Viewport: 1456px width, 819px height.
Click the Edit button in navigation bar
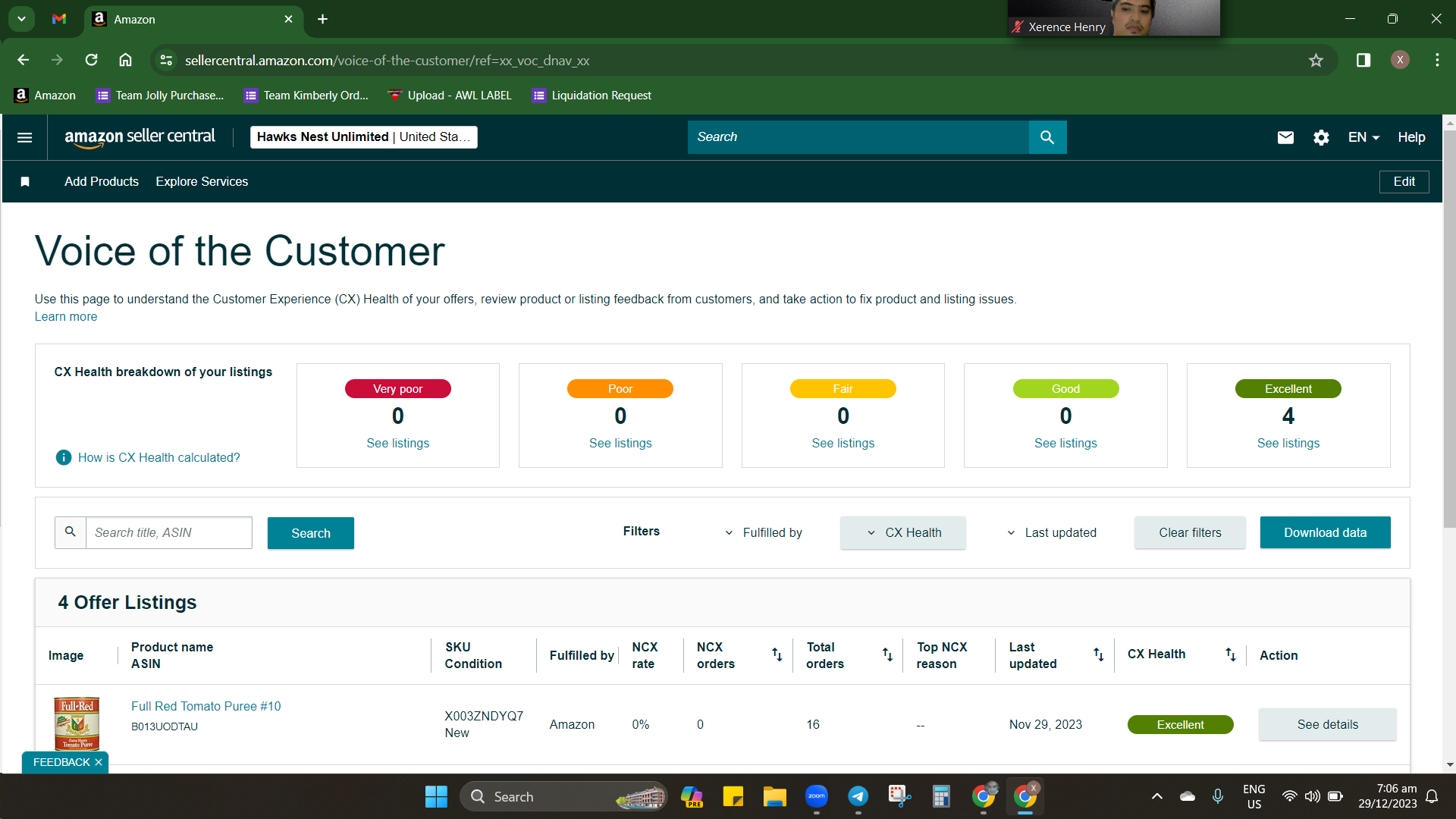[x=1404, y=181]
